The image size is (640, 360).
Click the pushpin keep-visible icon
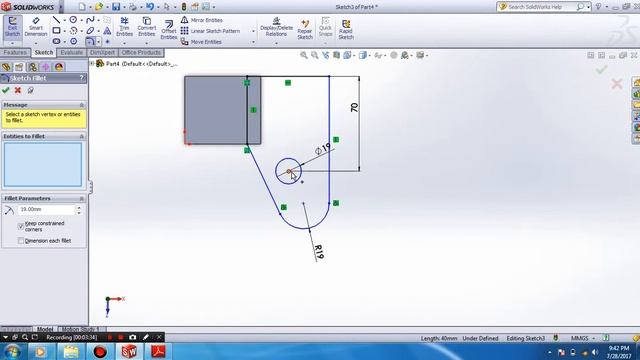coord(30,90)
